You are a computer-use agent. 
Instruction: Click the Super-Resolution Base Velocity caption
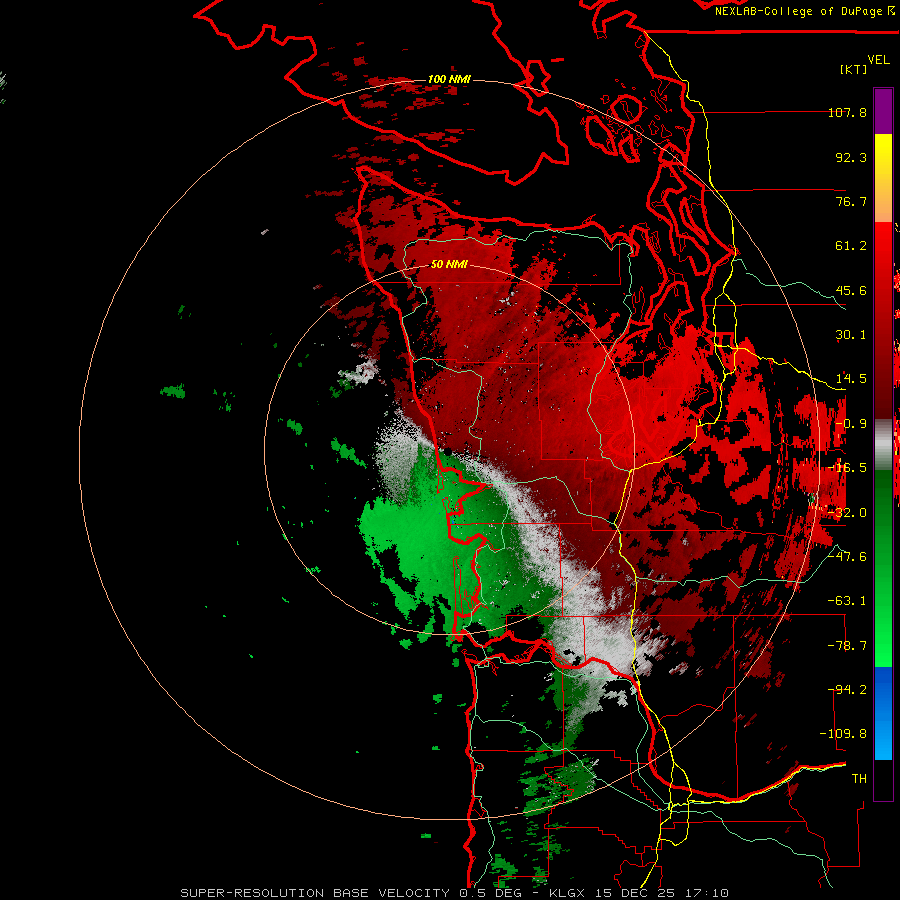coord(455,893)
